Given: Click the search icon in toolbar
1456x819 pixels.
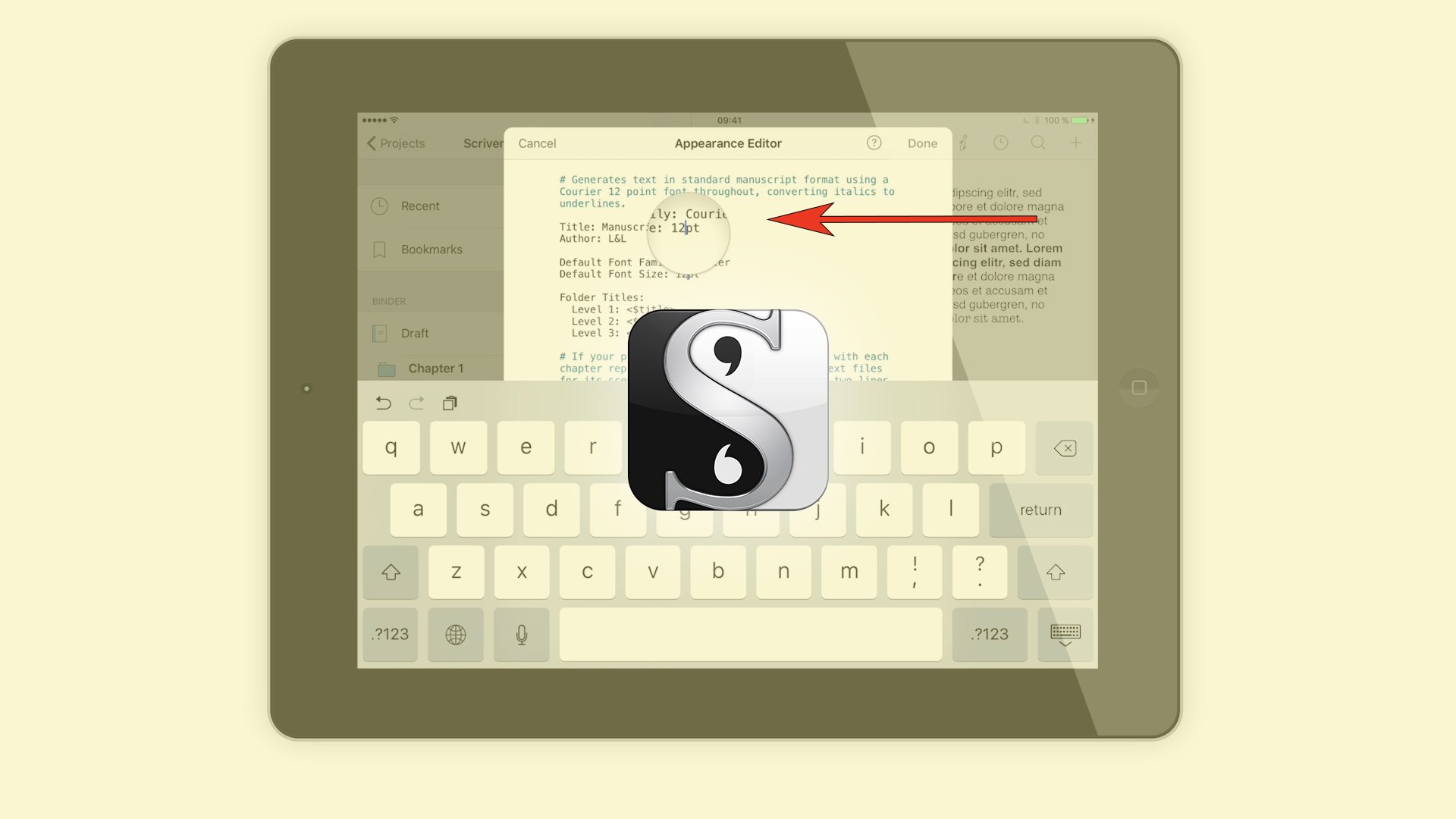Looking at the screenshot, I should click(x=1039, y=143).
